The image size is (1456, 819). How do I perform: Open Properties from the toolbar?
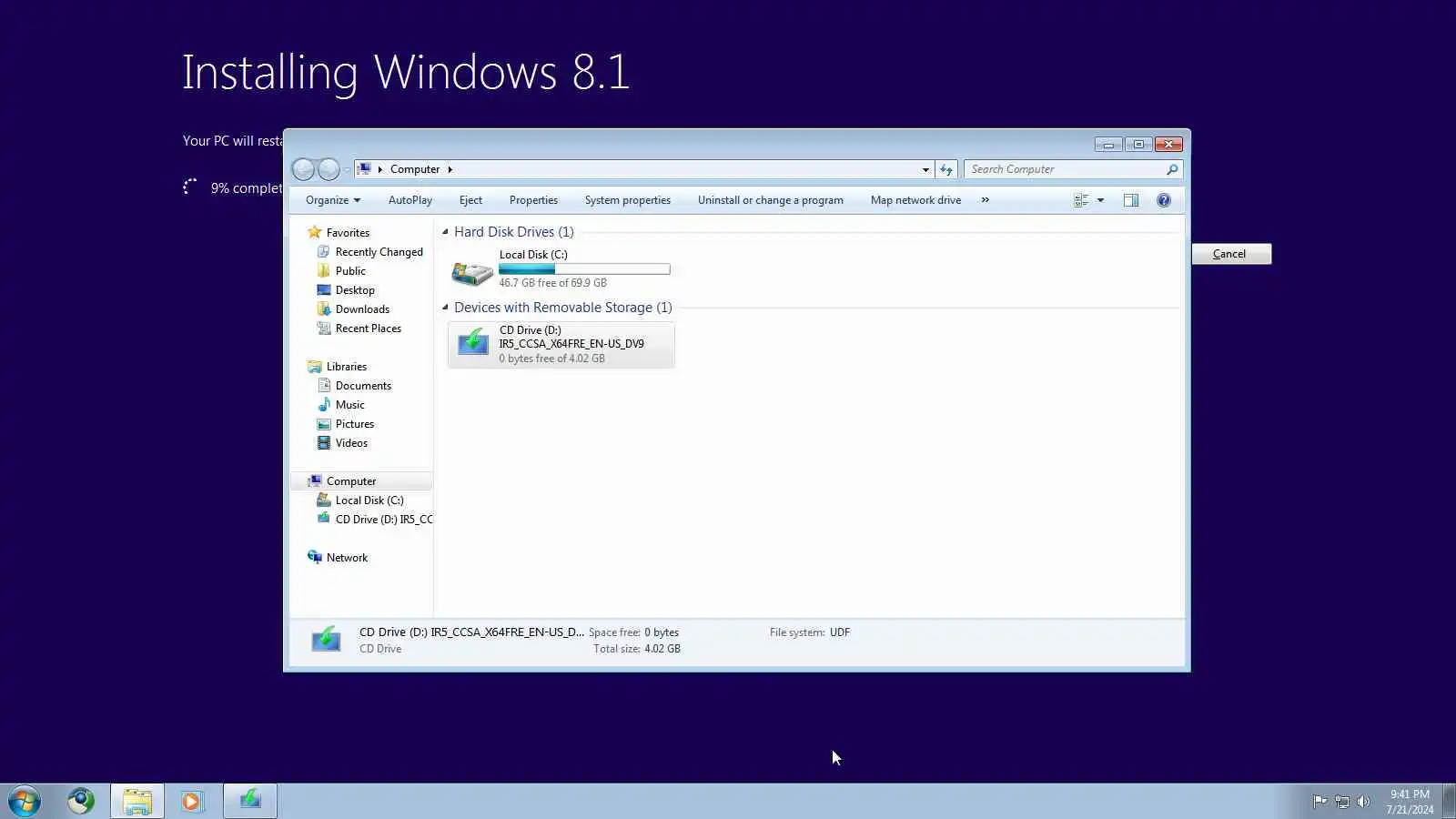pyautogui.click(x=533, y=200)
